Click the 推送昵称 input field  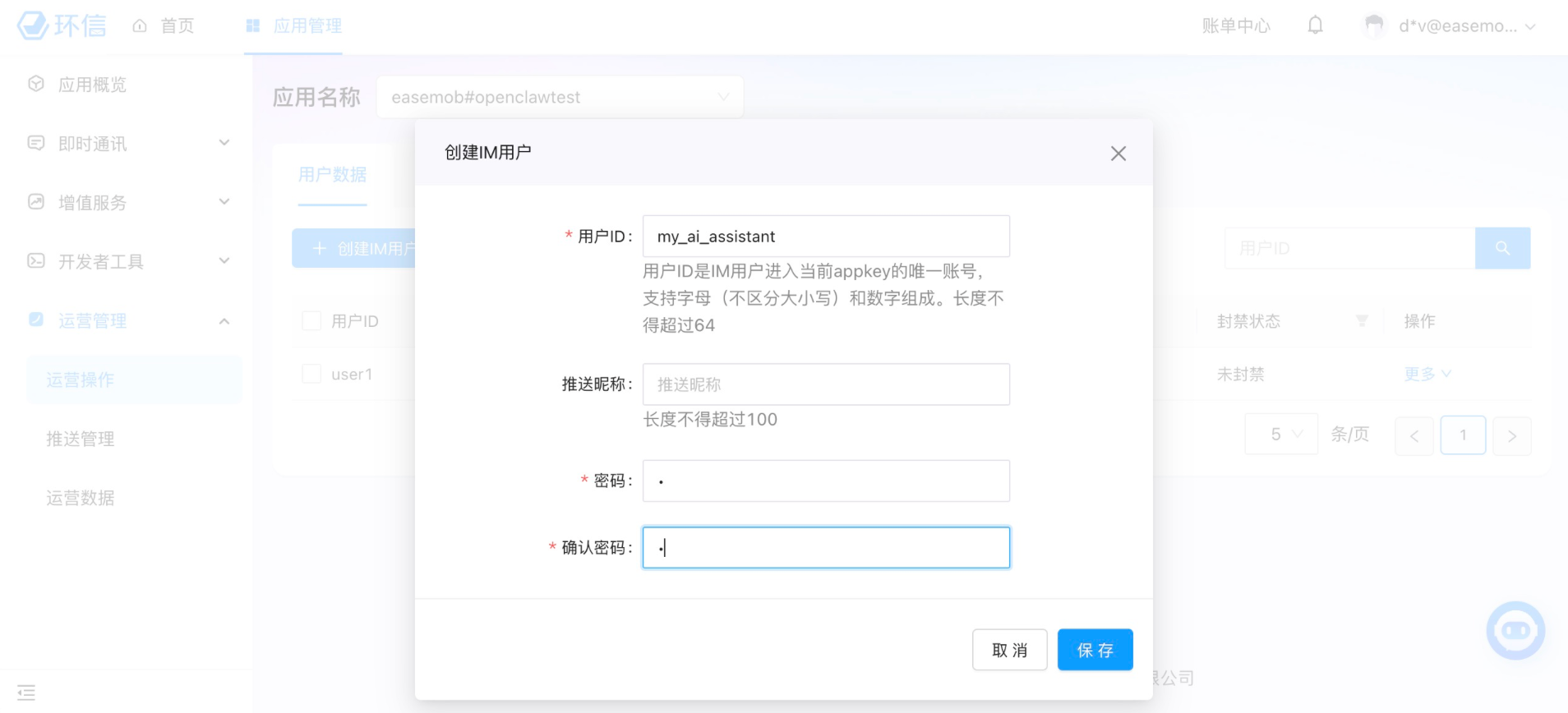[826, 384]
